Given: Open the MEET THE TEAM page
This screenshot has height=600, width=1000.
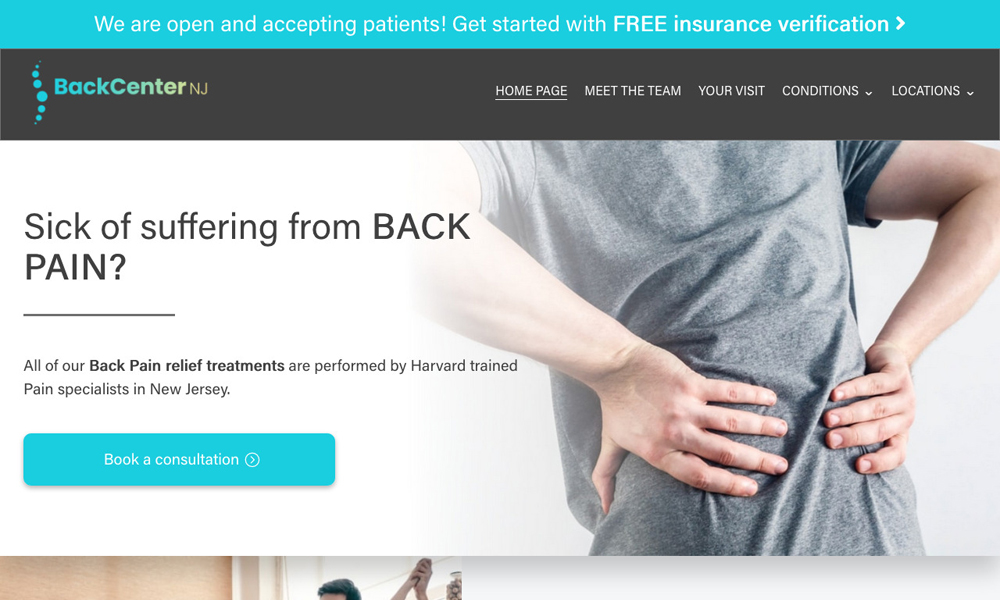Looking at the screenshot, I should coord(633,91).
